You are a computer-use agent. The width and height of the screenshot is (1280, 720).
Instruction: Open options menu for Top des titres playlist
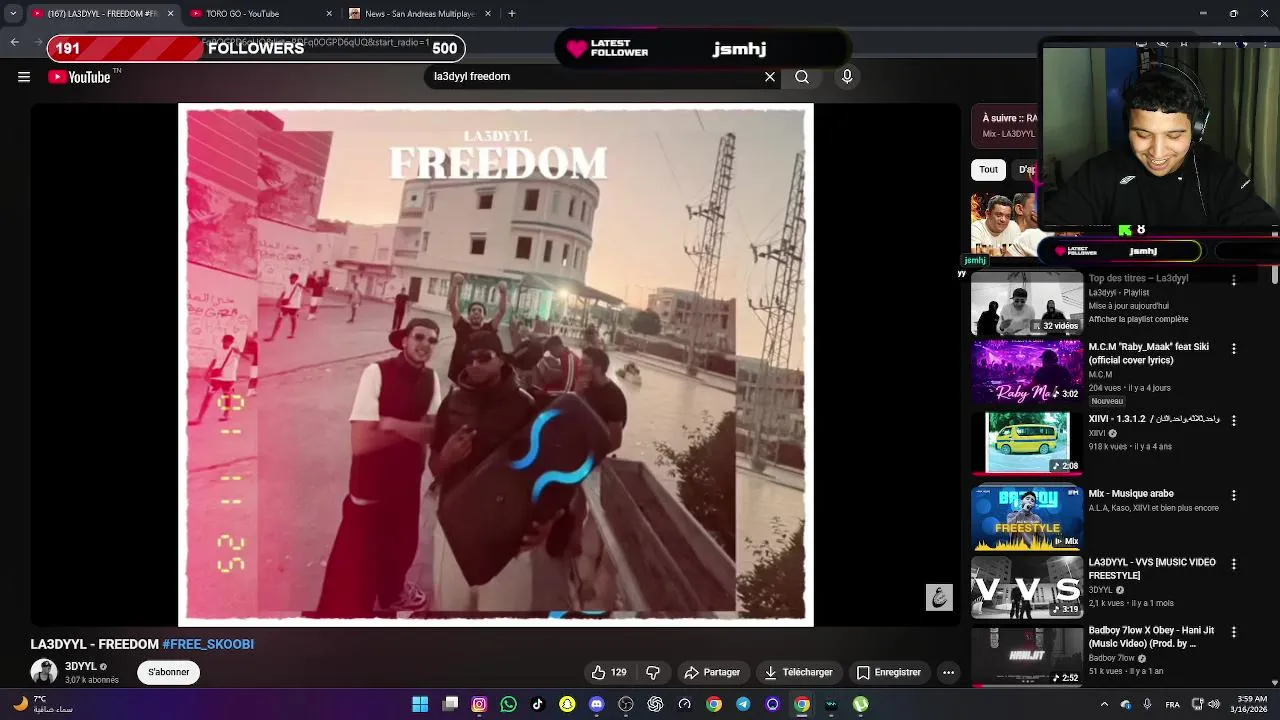click(1233, 281)
